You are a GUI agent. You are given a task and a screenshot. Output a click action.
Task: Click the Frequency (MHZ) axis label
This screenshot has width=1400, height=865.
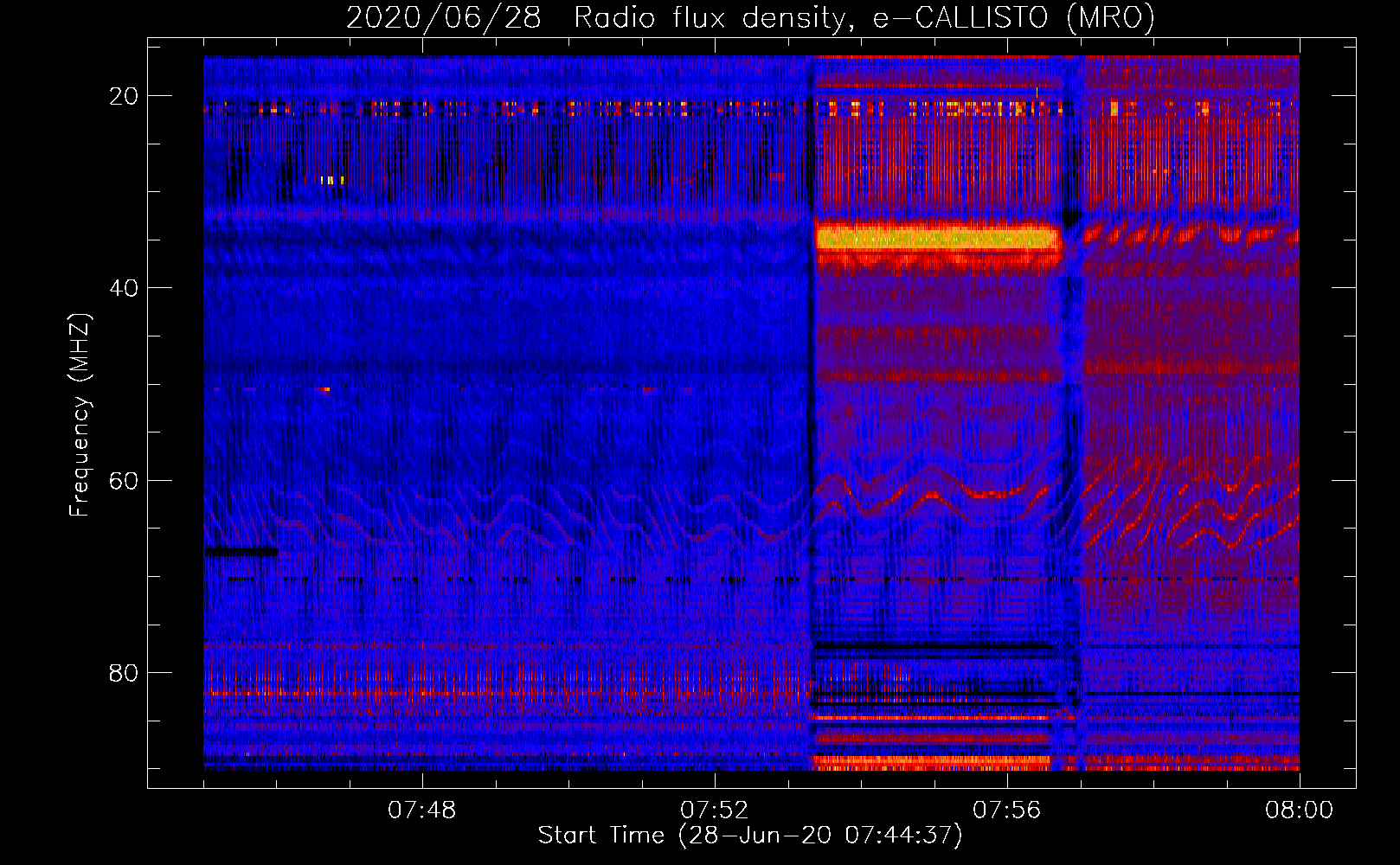[x=80, y=415]
